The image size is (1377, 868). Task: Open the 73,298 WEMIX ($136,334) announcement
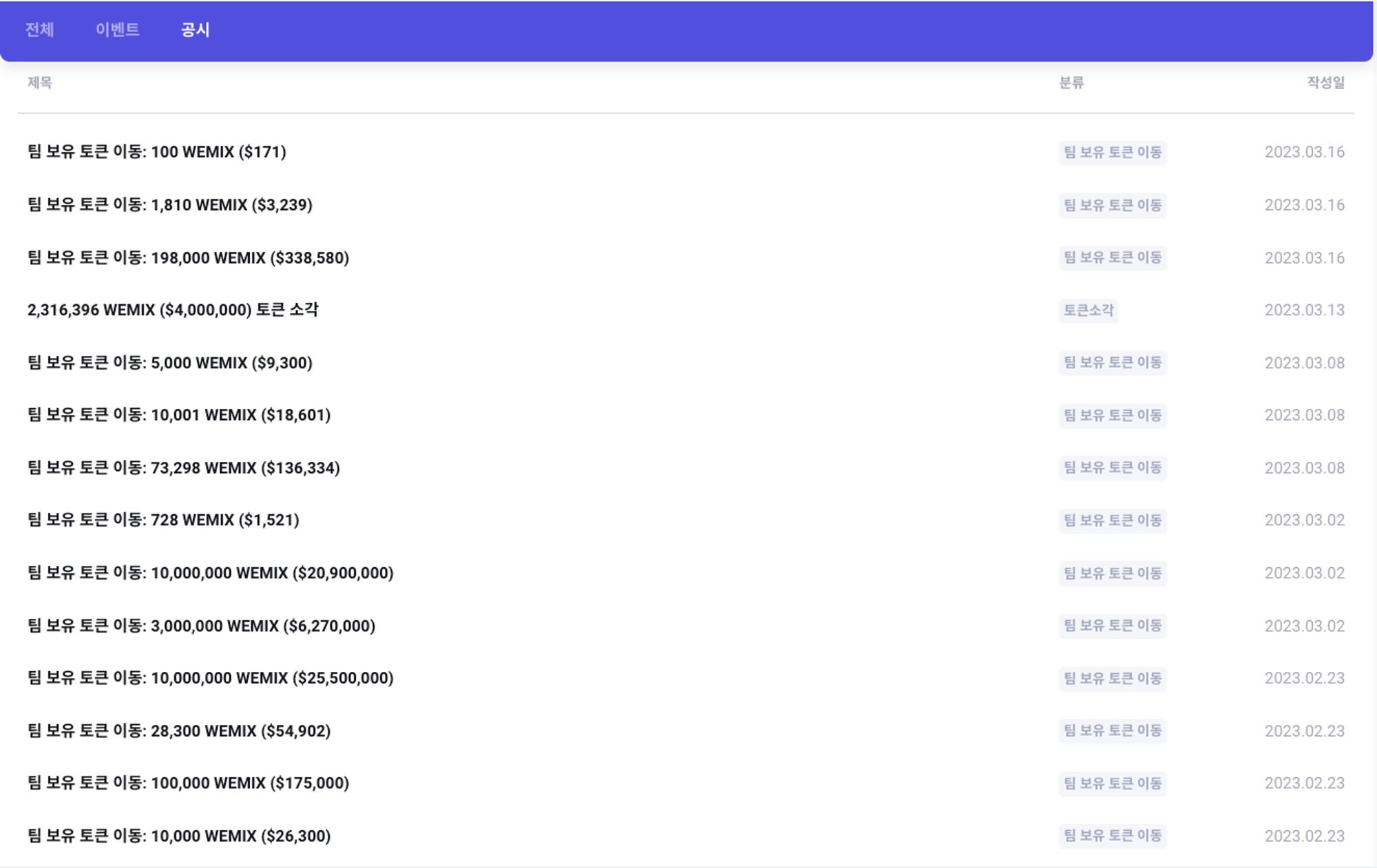(184, 468)
